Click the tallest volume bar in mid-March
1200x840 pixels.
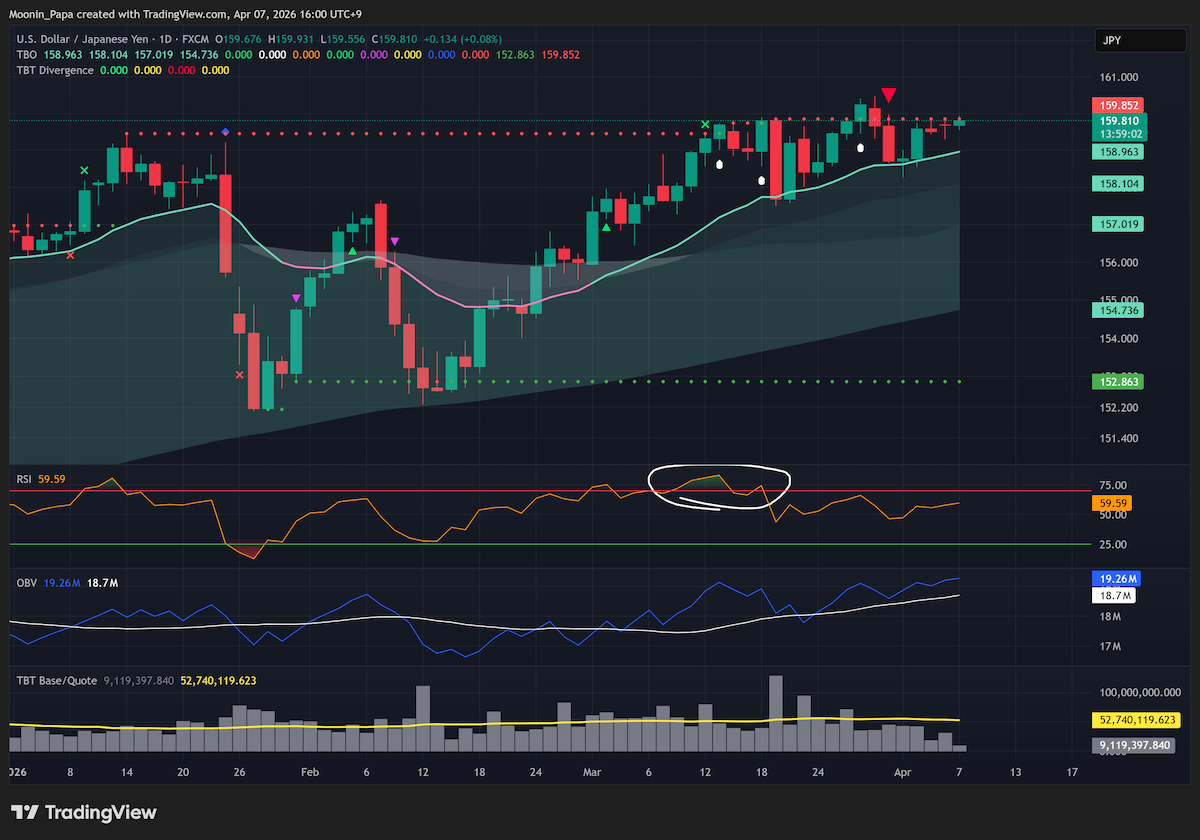[776, 713]
